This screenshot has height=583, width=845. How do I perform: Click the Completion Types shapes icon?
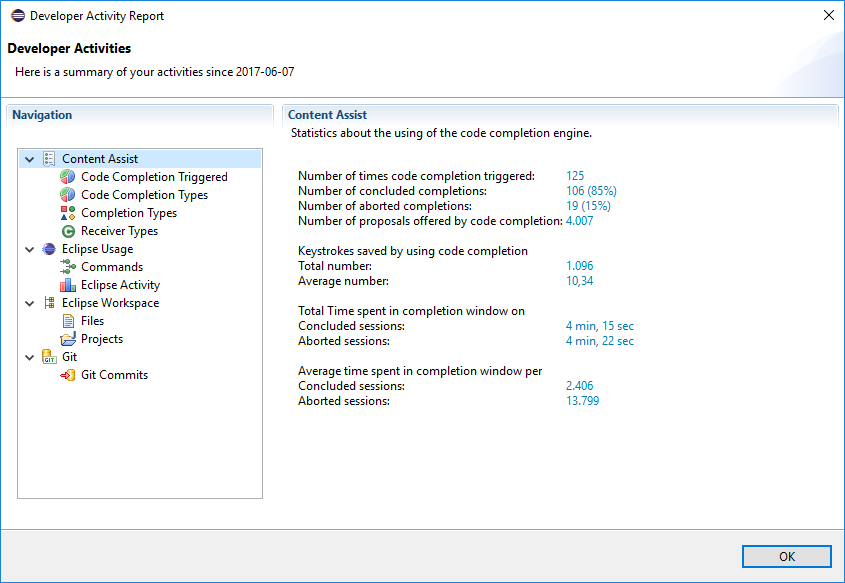(68, 213)
